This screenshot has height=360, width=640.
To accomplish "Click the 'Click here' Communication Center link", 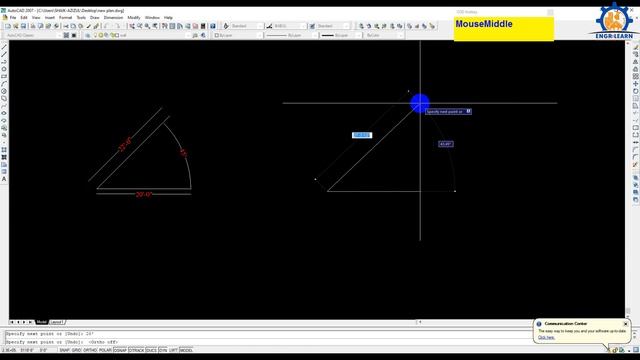I will tap(546, 338).
